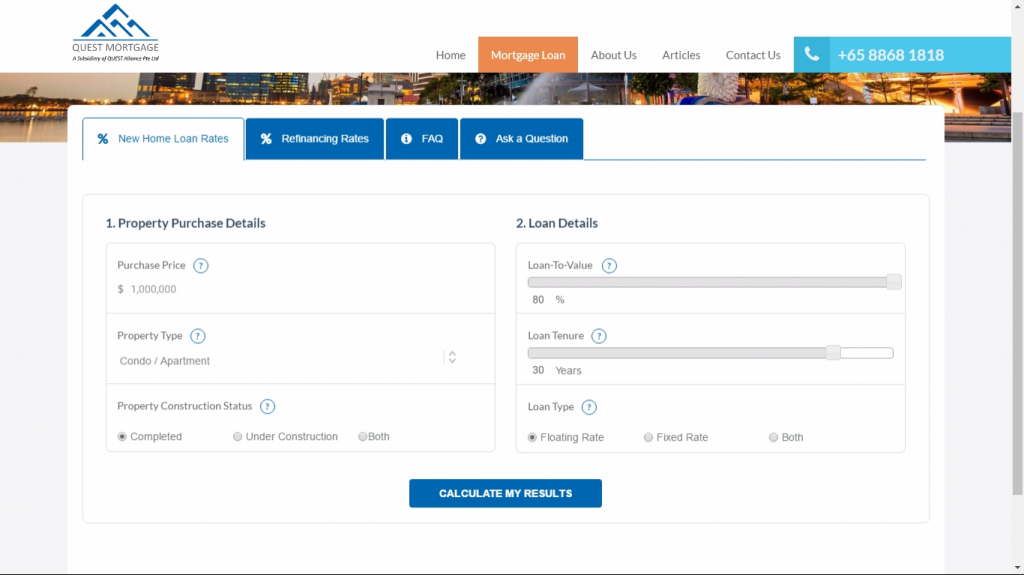
Task: Open help for Property Construction Status
Action: tap(267, 407)
